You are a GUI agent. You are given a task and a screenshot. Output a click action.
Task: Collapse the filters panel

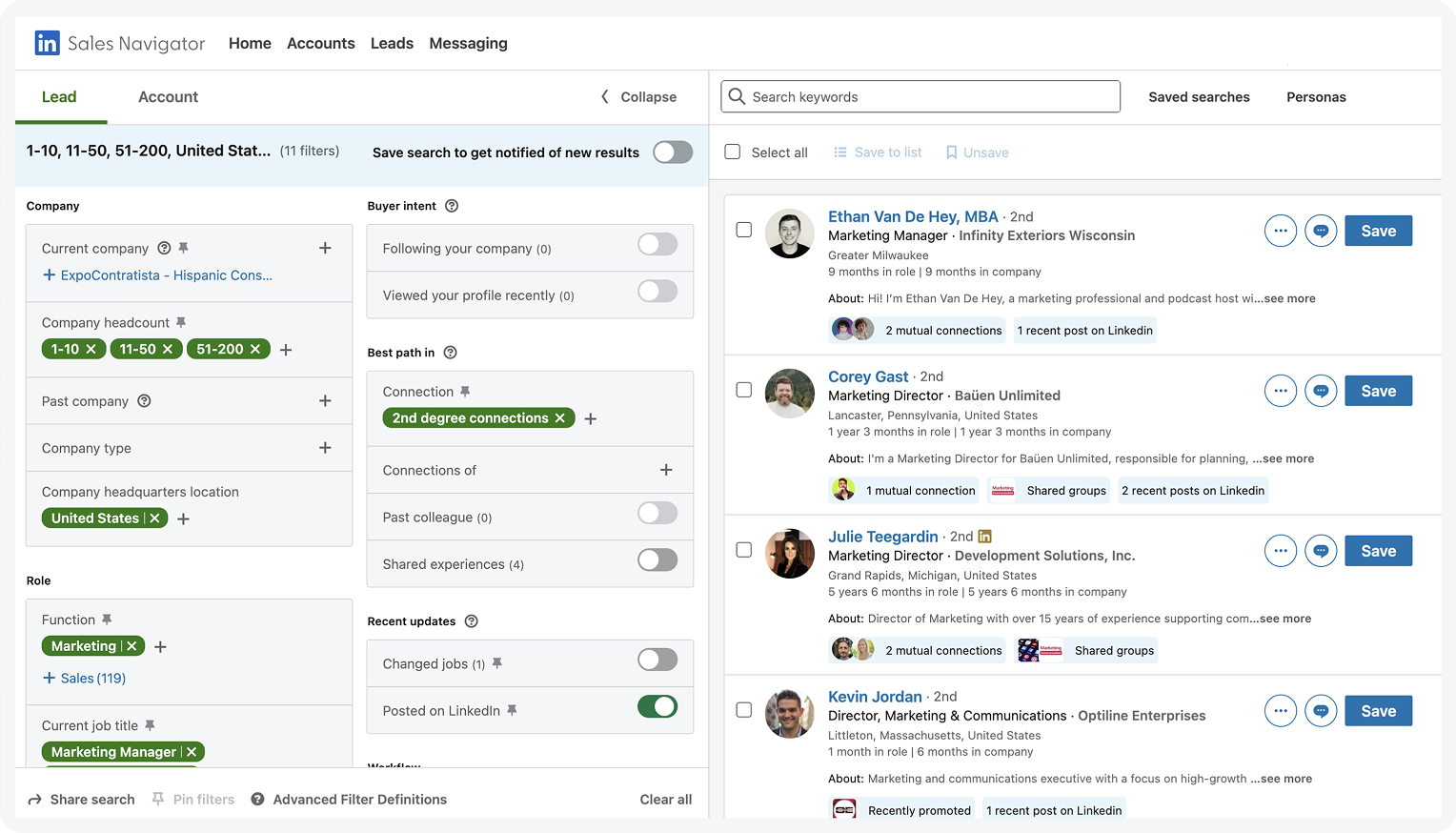coord(638,97)
